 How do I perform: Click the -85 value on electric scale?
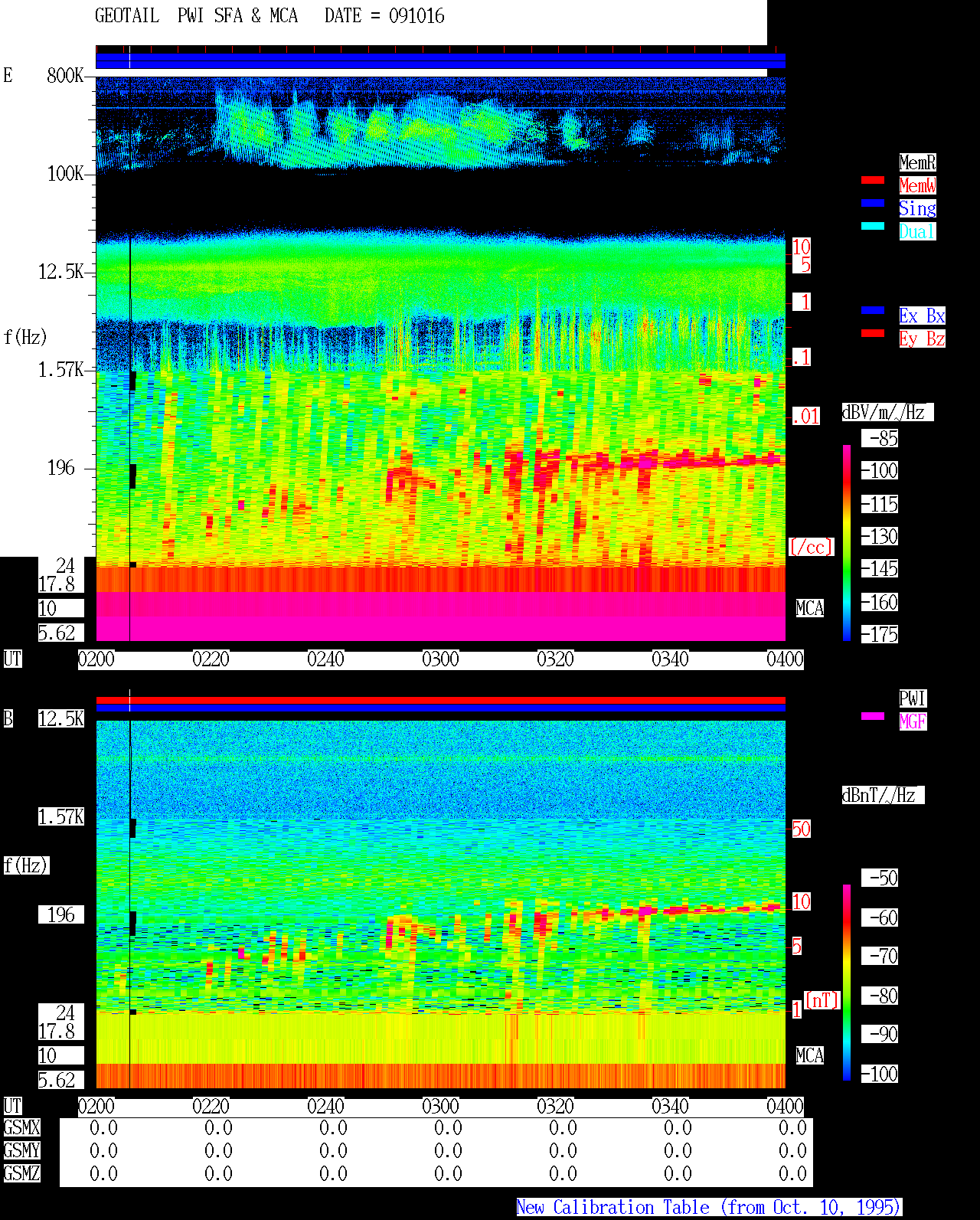(880, 438)
